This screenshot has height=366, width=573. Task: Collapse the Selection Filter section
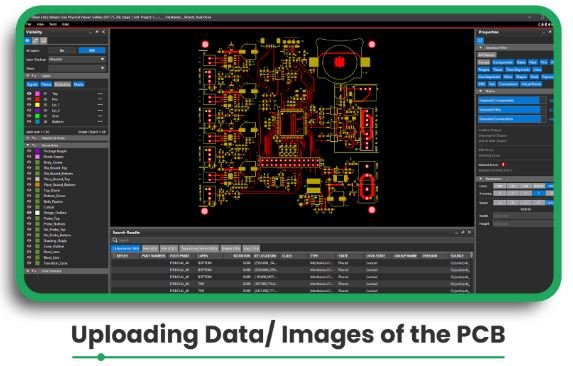(x=481, y=48)
